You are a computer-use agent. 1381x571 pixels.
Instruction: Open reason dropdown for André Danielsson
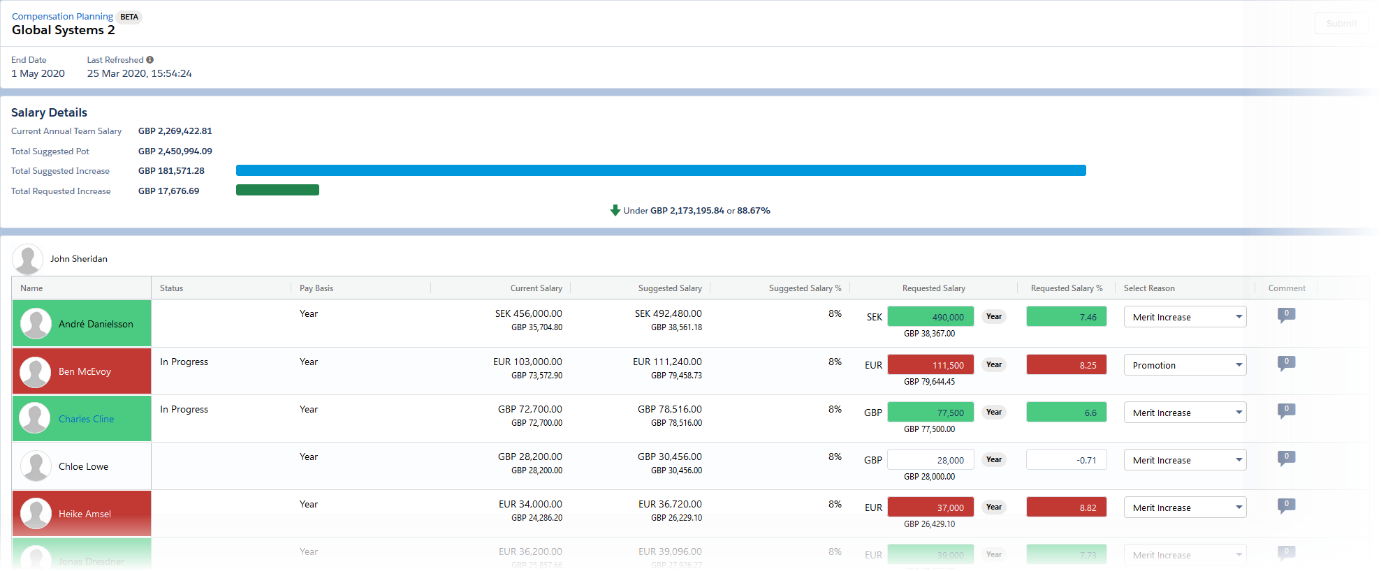pos(1185,317)
